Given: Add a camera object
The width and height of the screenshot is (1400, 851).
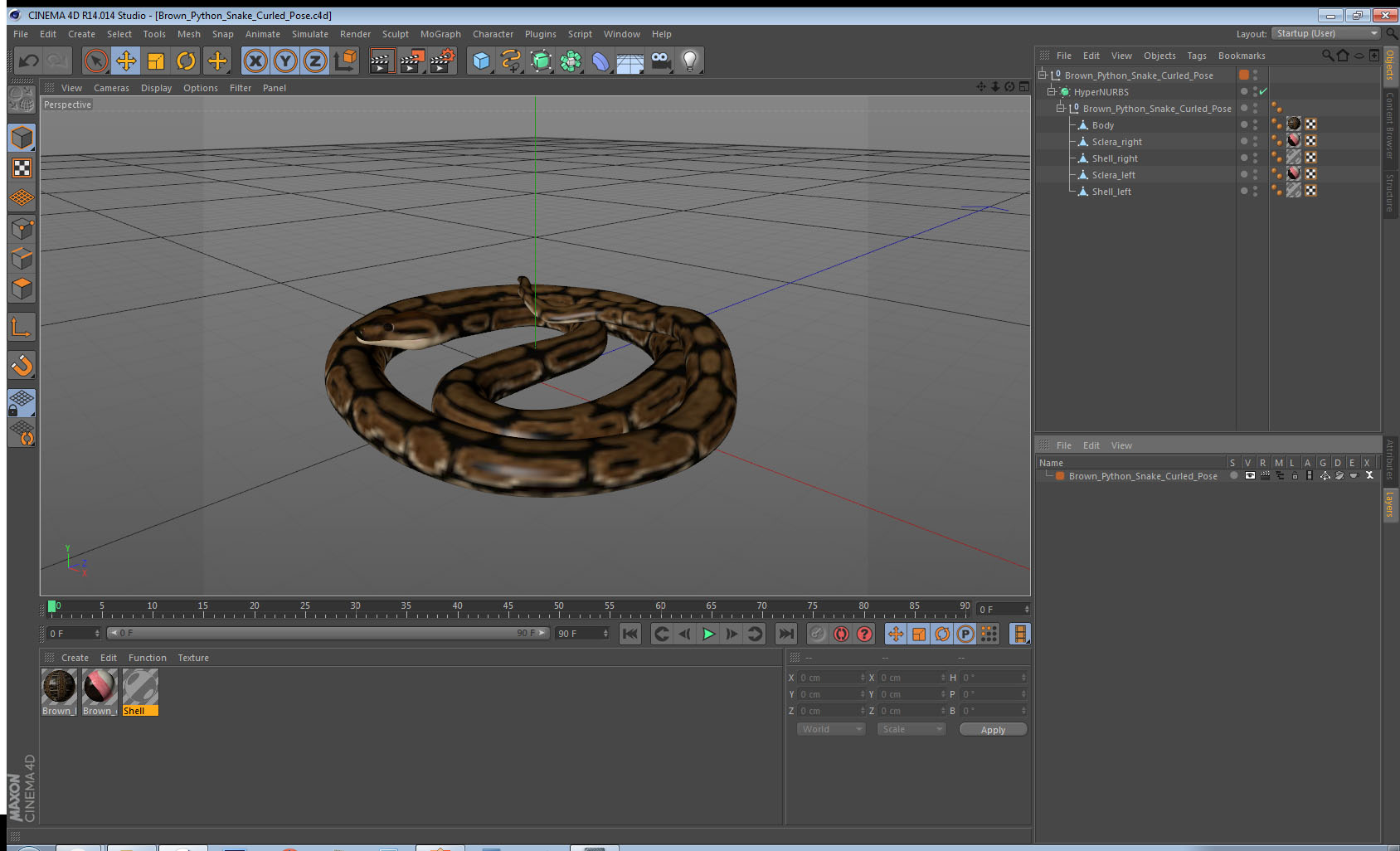Looking at the screenshot, I should (x=660, y=61).
